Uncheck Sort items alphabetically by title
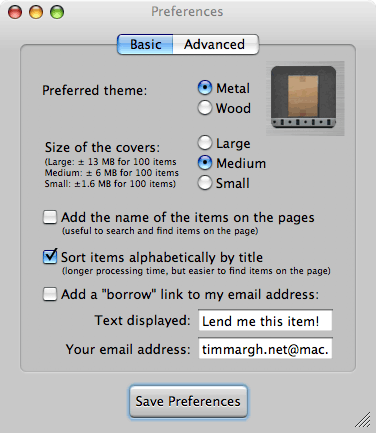The width and height of the screenshot is (376, 433). (x=50, y=257)
